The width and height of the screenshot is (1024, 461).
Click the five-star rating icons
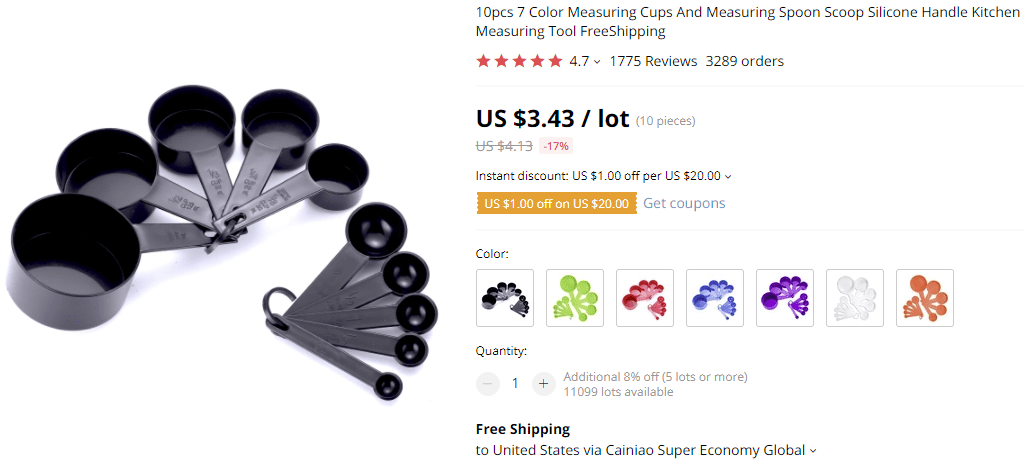click(519, 61)
